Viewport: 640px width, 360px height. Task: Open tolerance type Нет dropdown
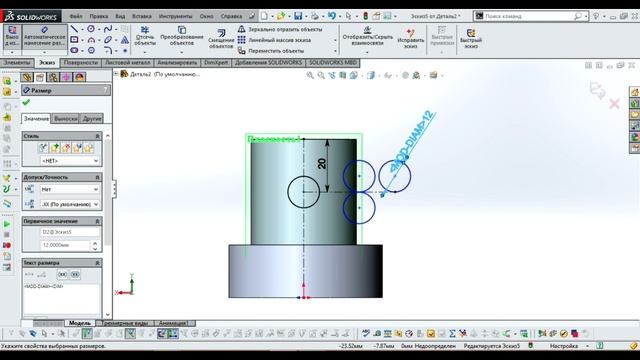point(70,189)
